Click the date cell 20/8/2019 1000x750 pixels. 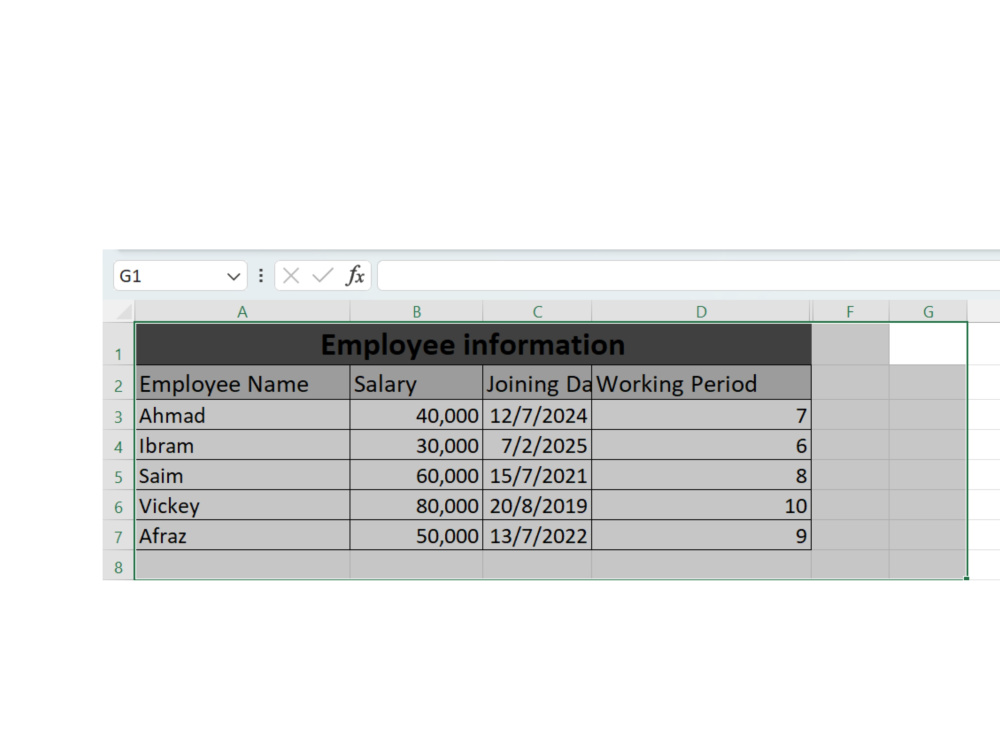537,505
